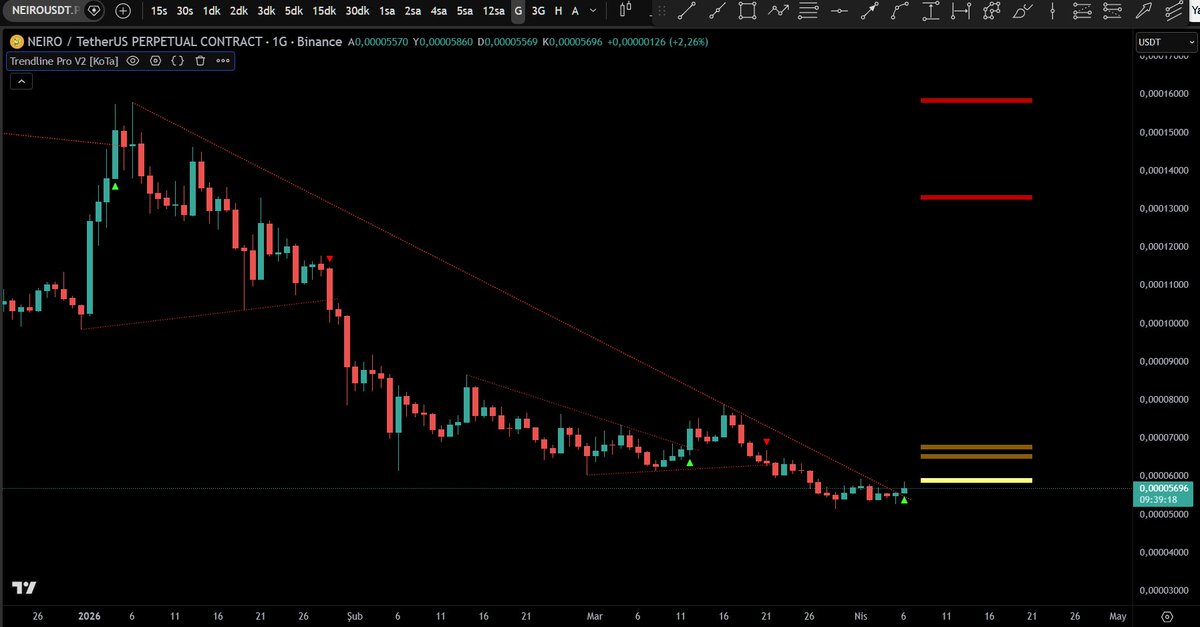Switch to the 3dk timeframe
Image resolution: width=1200 pixels, height=627 pixels.
pyautogui.click(x=266, y=11)
